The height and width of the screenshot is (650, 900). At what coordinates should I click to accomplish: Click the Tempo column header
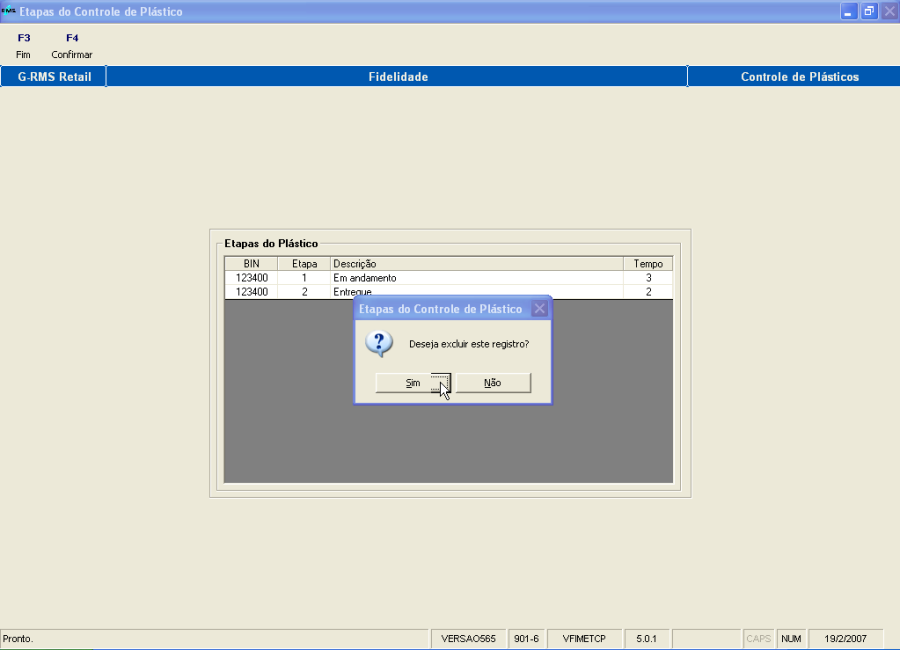click(648, 264)
